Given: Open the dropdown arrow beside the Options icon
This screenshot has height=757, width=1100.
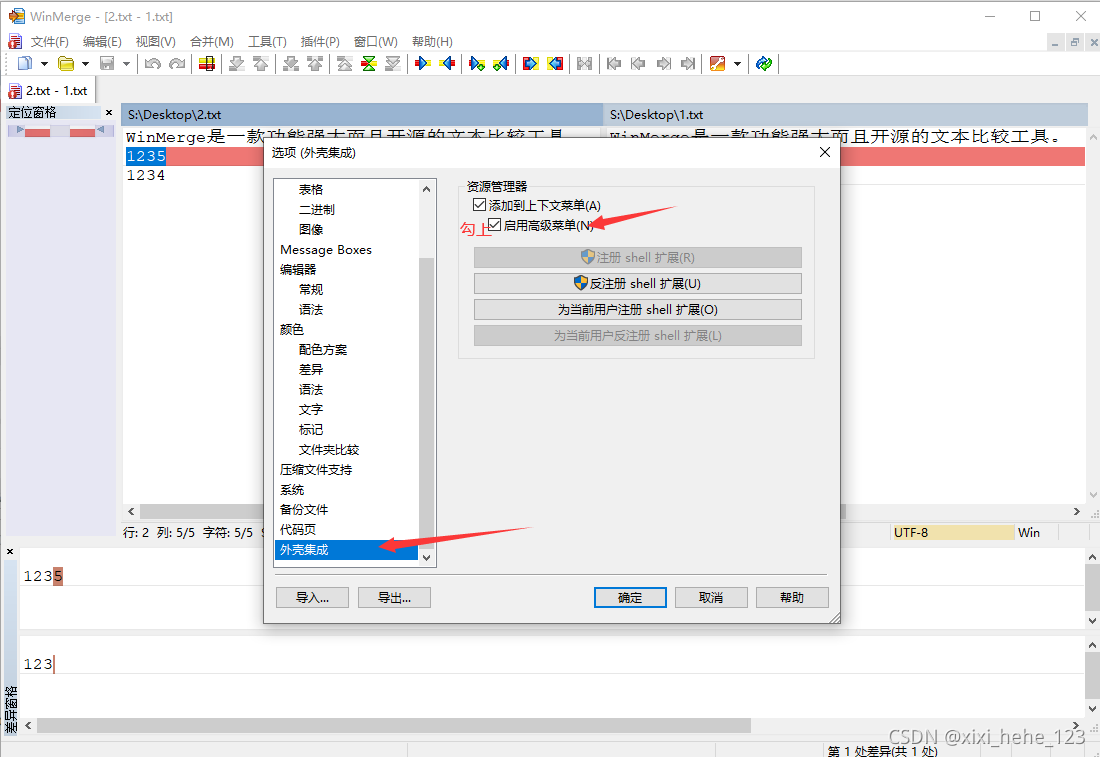Looking at the screenshot, I should coord(737,64).
